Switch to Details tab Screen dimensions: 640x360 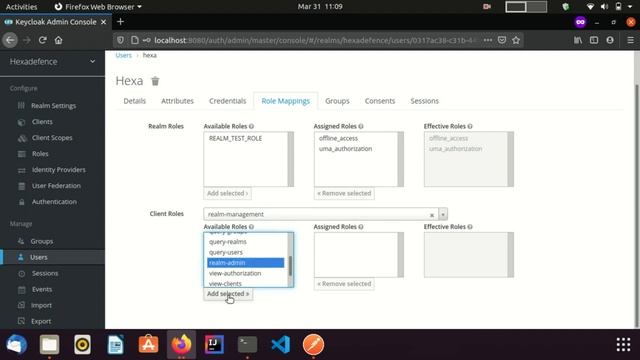click(135, 101)
